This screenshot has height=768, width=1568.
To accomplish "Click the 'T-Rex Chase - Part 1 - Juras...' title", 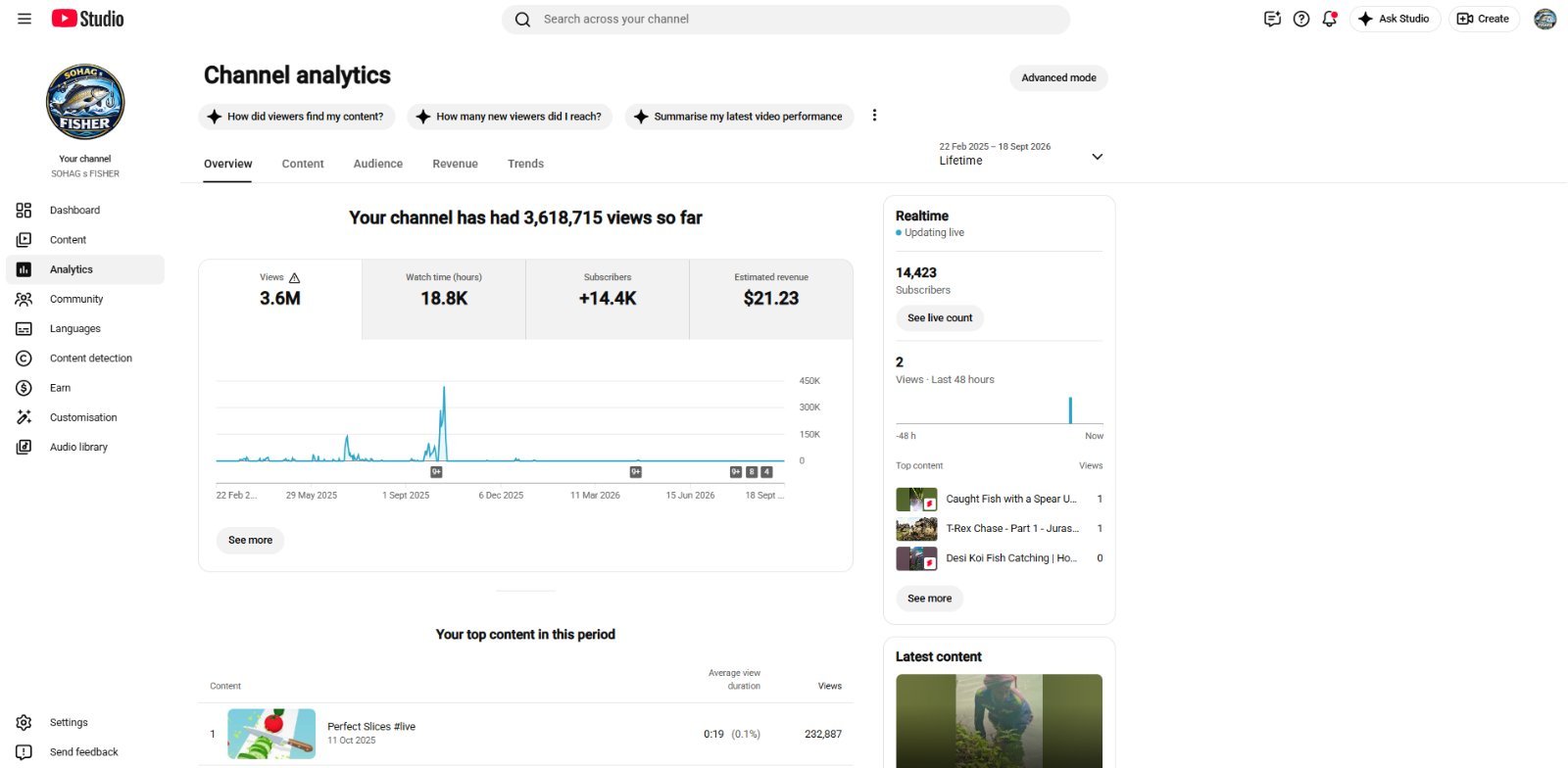I will coord(1012,529).
